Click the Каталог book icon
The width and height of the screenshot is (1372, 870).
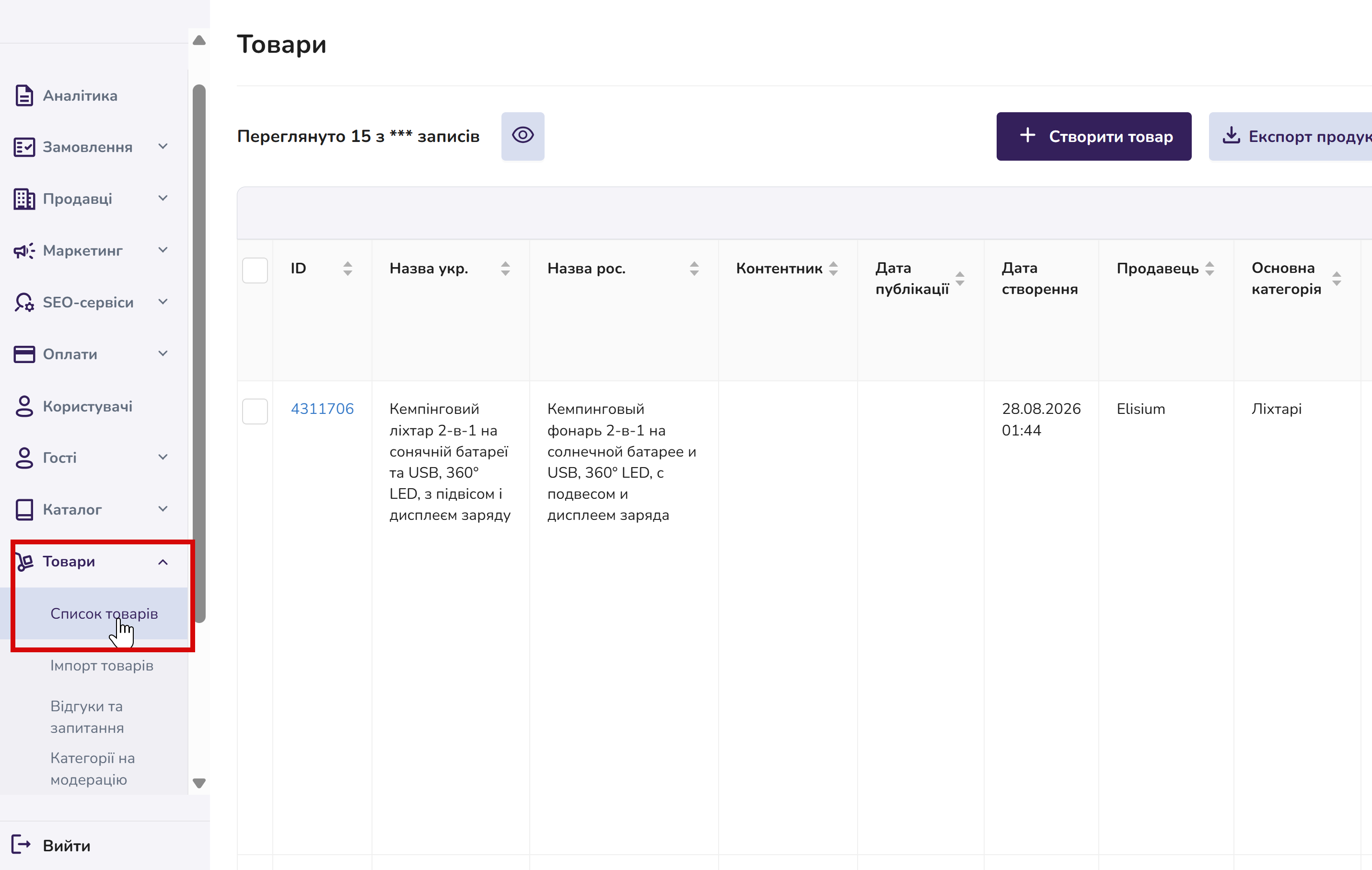24,510
